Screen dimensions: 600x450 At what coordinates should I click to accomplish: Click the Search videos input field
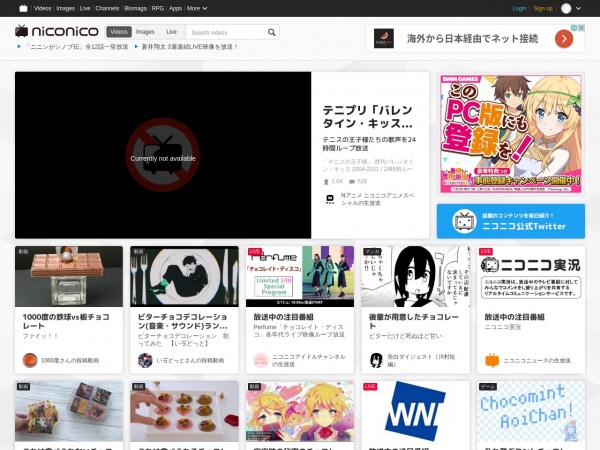click(225, 32)
